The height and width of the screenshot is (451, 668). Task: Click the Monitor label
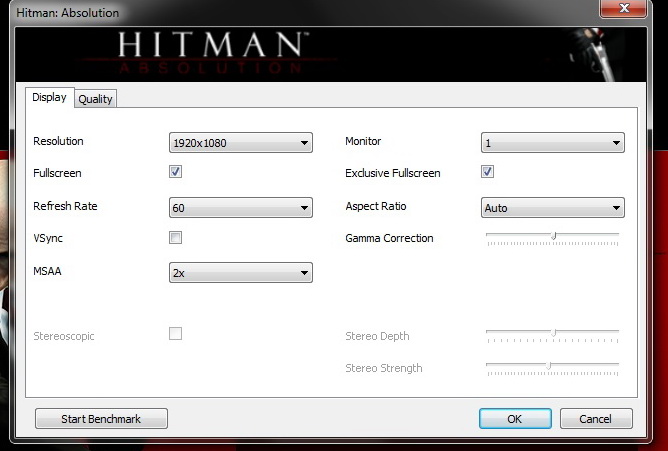[x=363, y=141]
